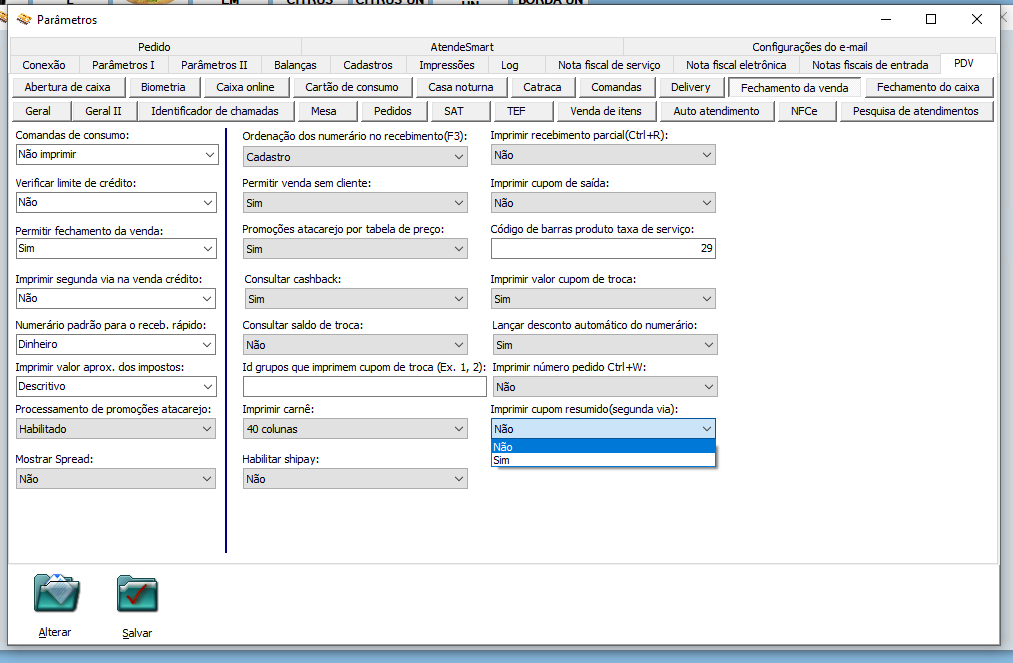This screenshot has height=663, width=1013.
Task: Click the Parâmetros window title icon
Action: point(25,19)
